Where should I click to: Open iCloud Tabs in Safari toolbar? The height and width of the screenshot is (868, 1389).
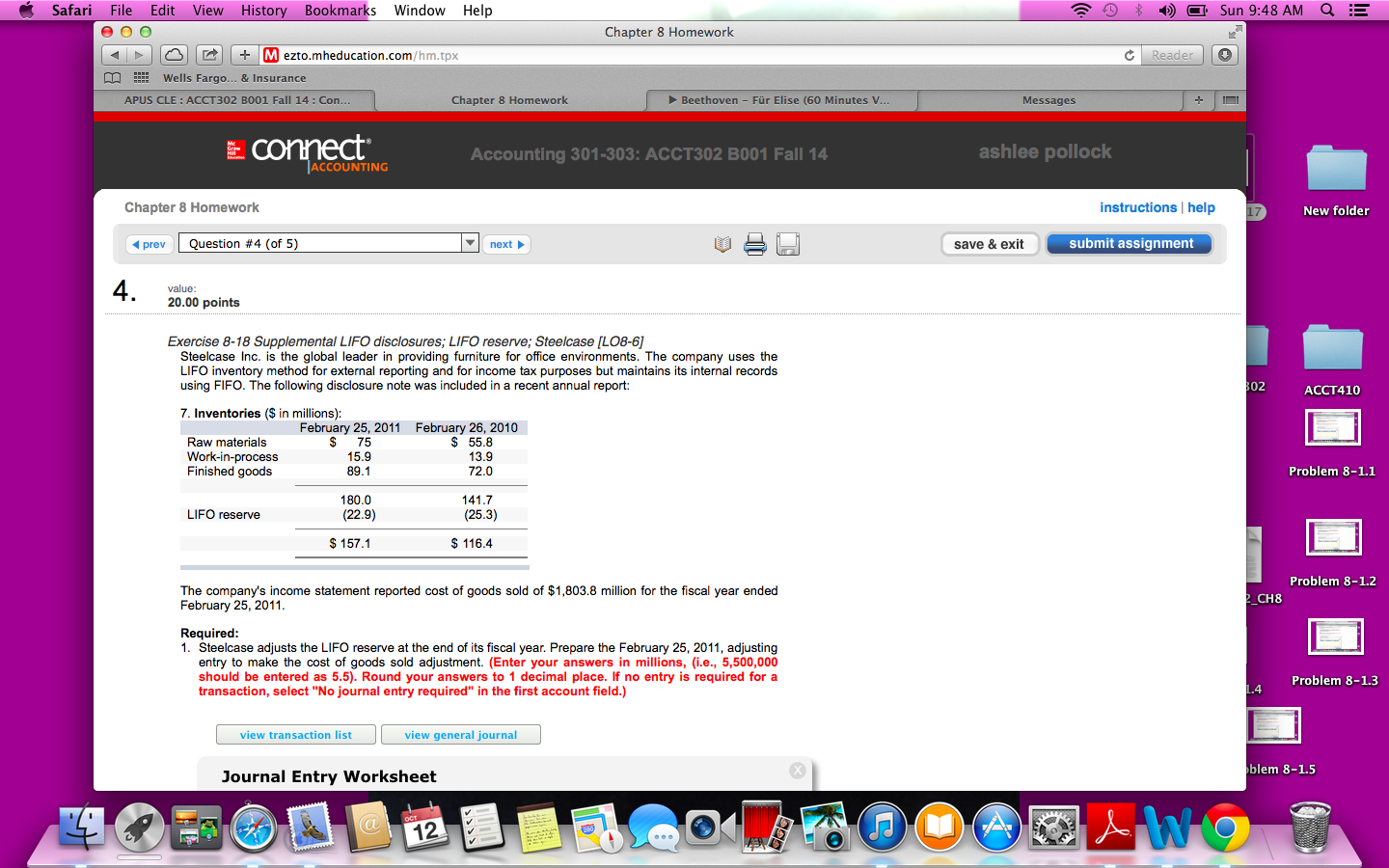175,55
